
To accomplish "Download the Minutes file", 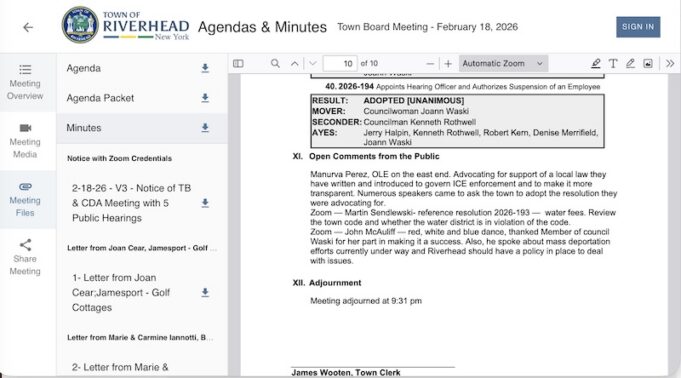I will coord(205,128).
